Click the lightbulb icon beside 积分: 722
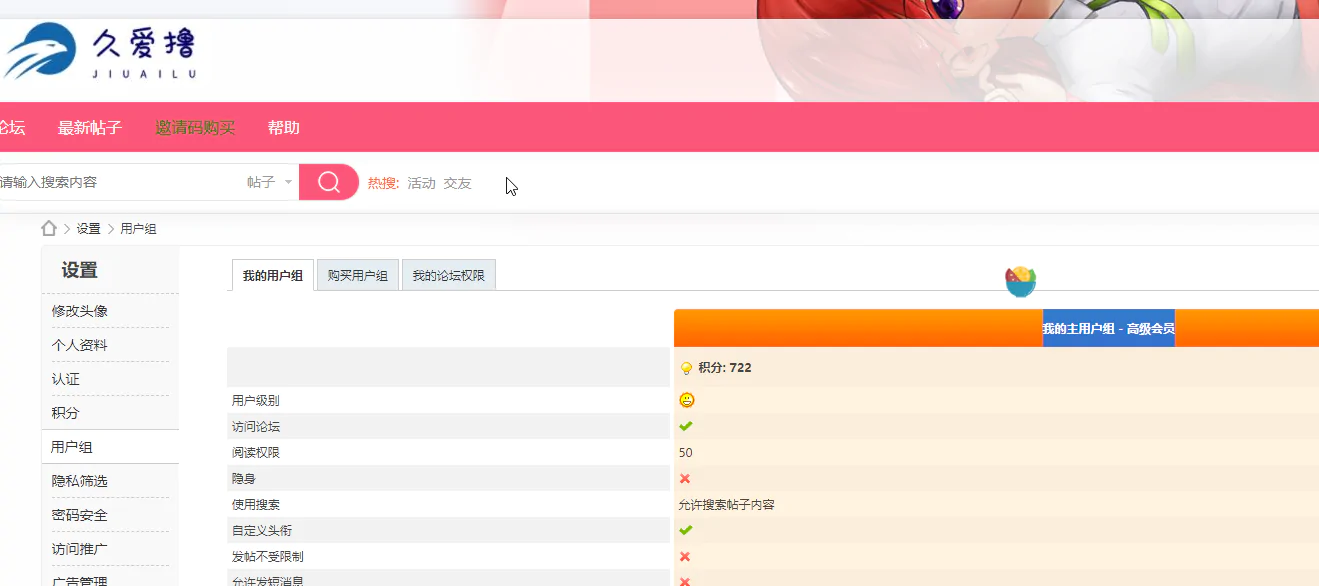 tap(686, 368)
